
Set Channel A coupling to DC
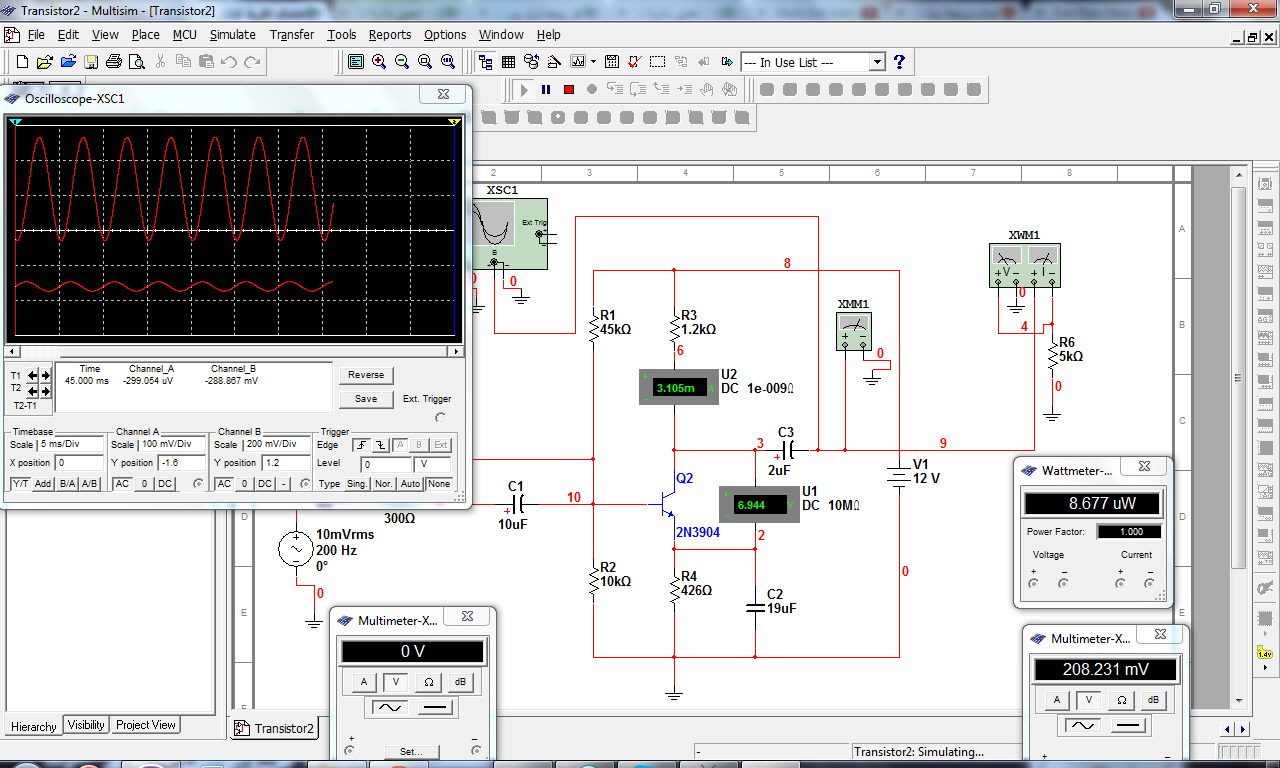(x=166, y=484)
